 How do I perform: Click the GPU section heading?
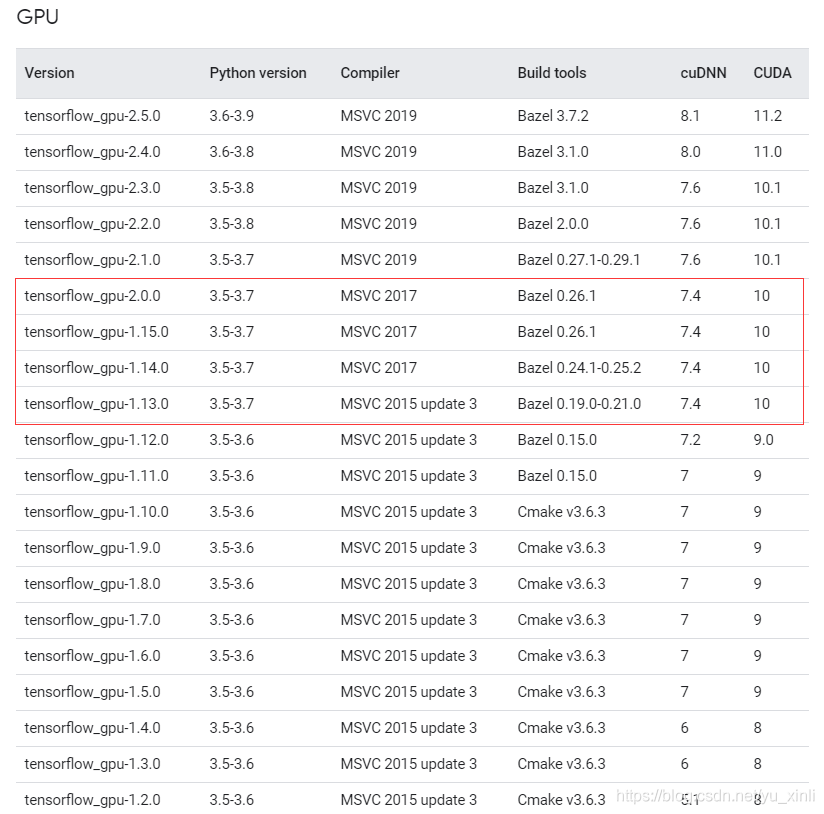(x=37, y=17)
